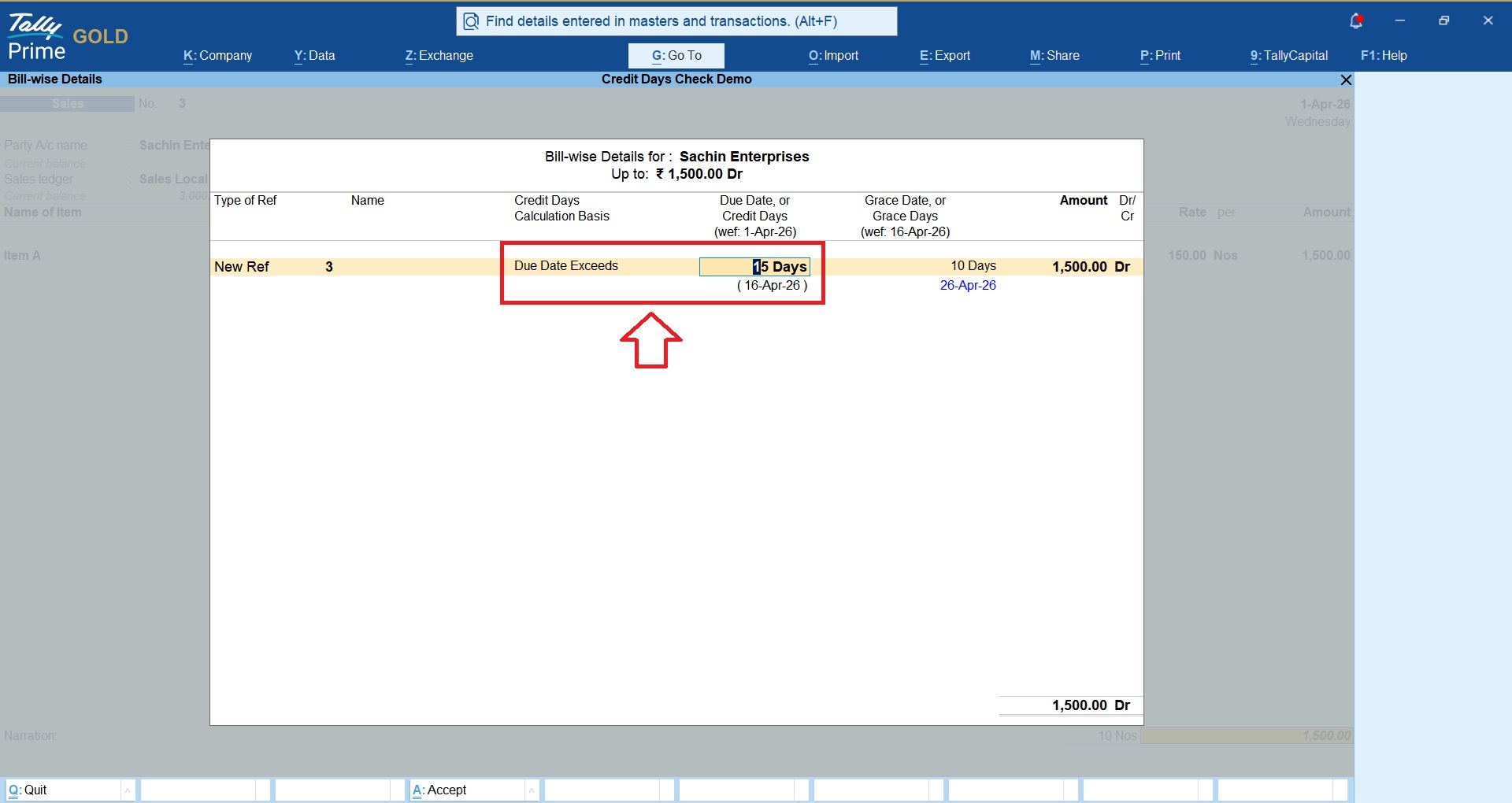
Task: Click the Up to ₹ 1,500.00 Dr text
Action: tap(676, 174)
